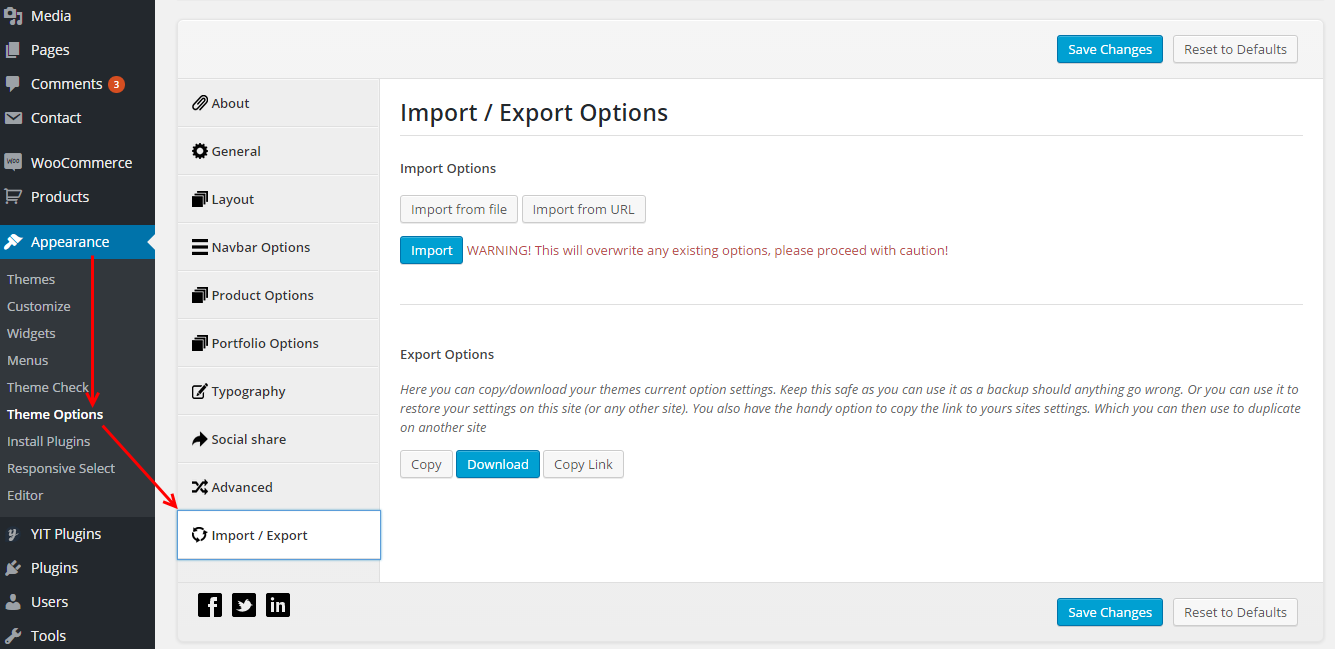
Task: Click the Navbar Options hamburger icon
Action: click(x=200, y=247)
